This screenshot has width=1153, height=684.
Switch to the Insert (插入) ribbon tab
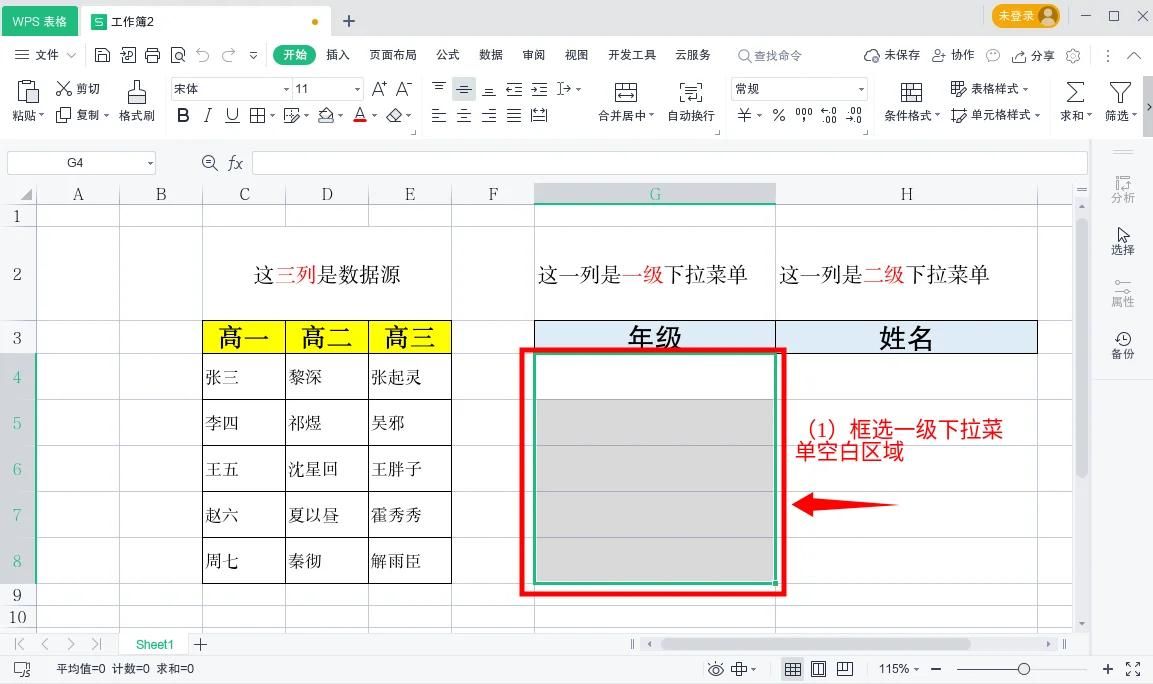coord(338,55)
